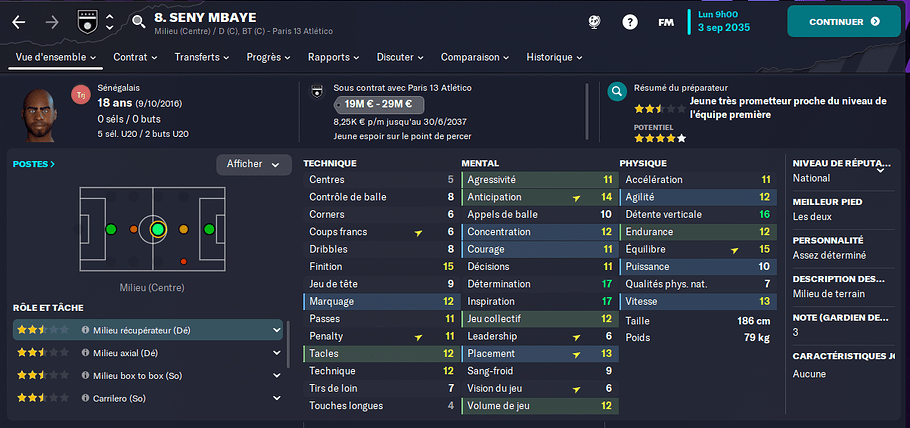Open the Paris 13 Atlético club badge

coord(88,22)
